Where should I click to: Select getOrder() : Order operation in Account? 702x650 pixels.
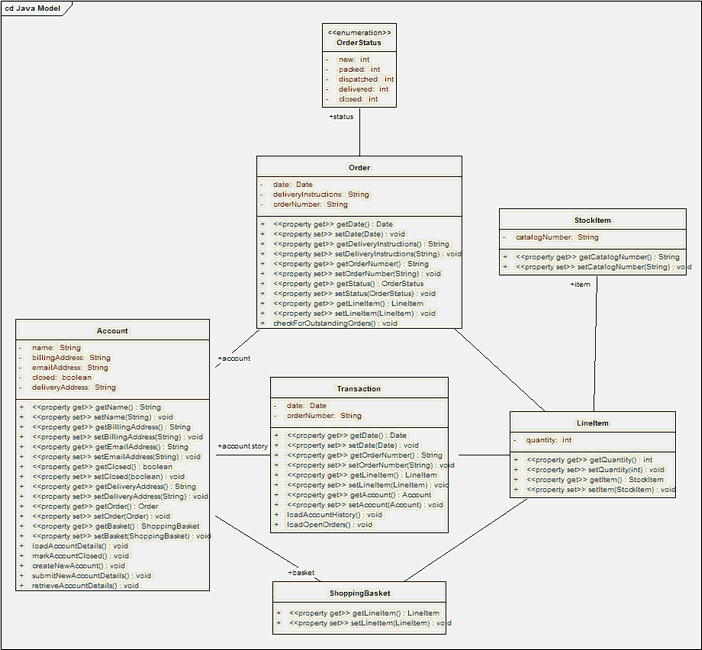pos(95,506)
